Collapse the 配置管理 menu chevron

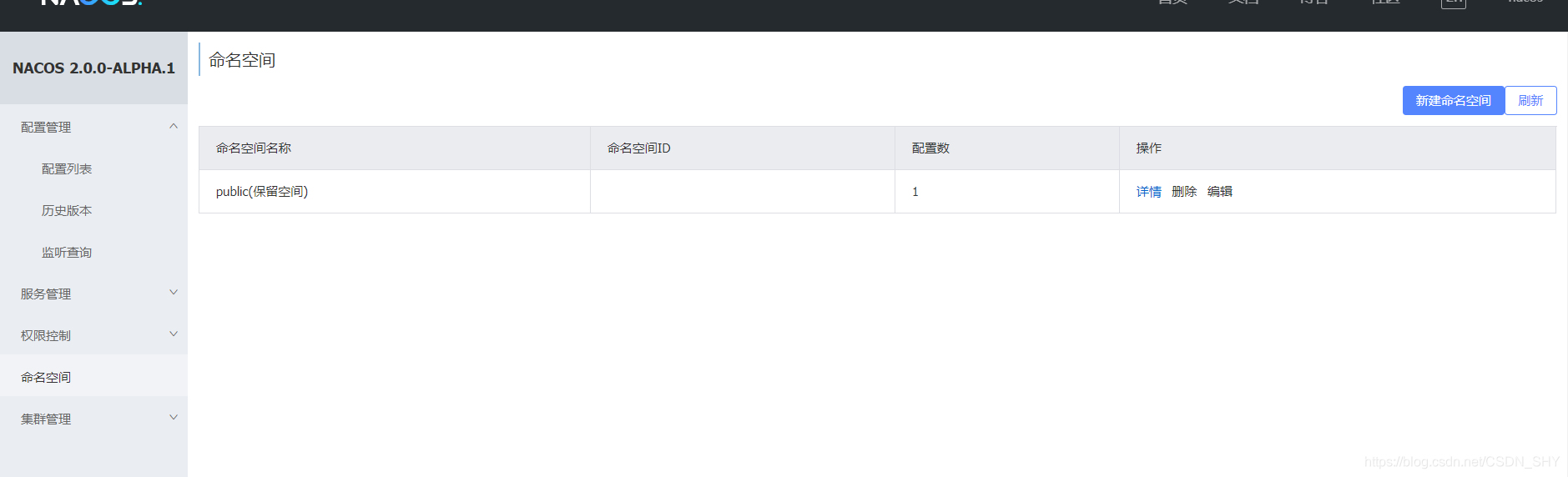click(174, 127)
